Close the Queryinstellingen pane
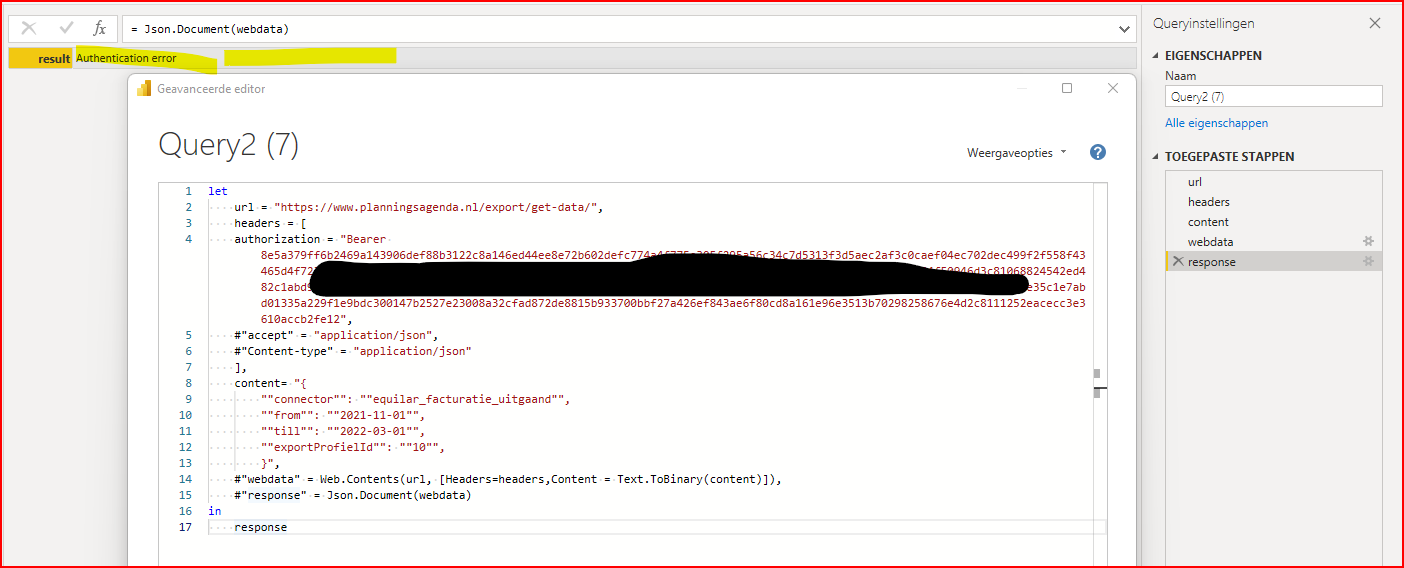This screenshot has width=1404, height=568. pyautogui.click(x=1375, y=23)
